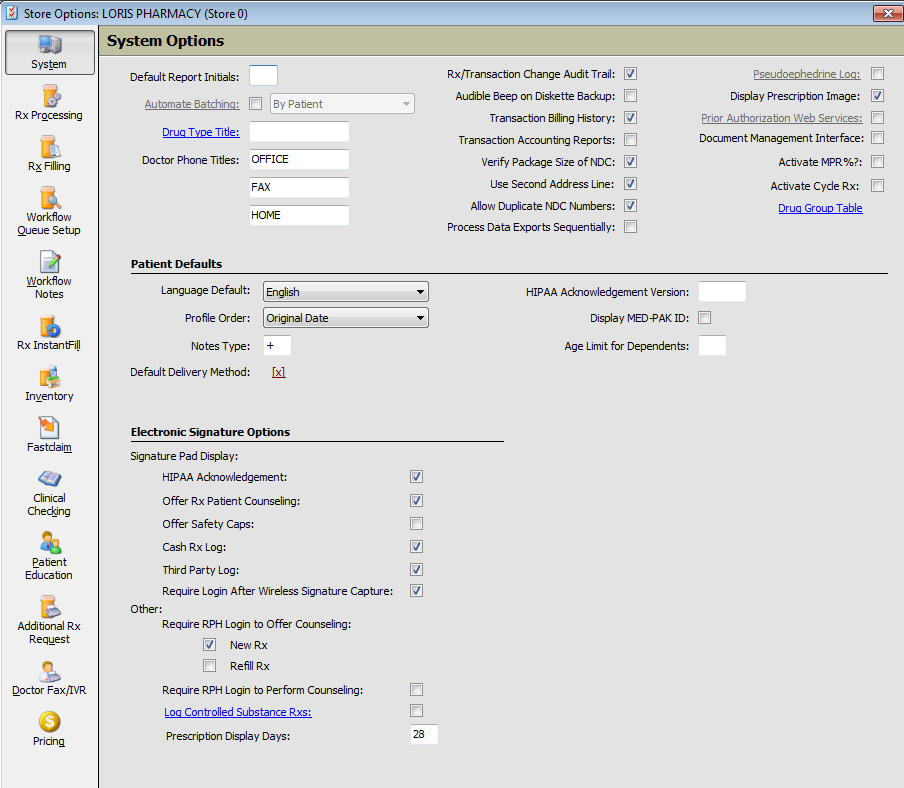Open the Inventory options icon
Screen dimensions: 904x788
[x=49, y=377]
